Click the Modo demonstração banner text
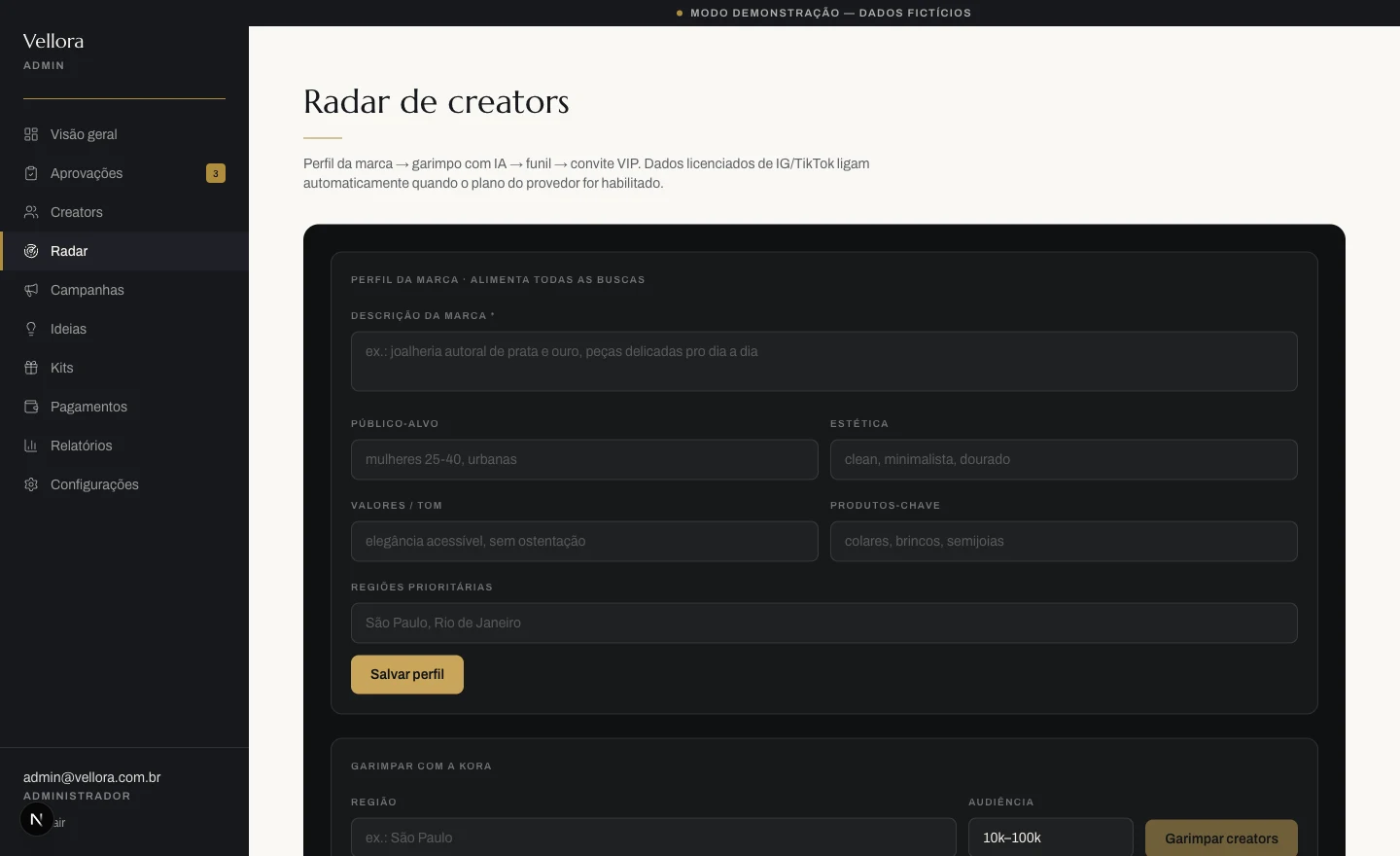Image resolution: width=1400 pixels, height=856 pixels. (x=830, y=13)
